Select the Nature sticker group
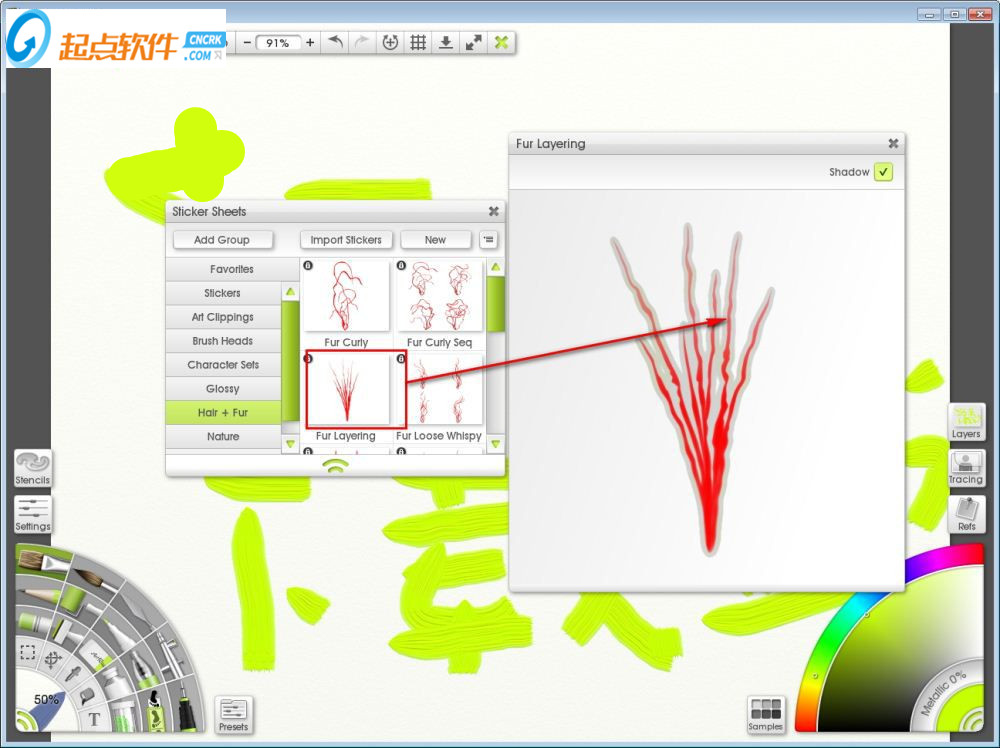This screenshot has height=748, width=1000. click(223, 437)
